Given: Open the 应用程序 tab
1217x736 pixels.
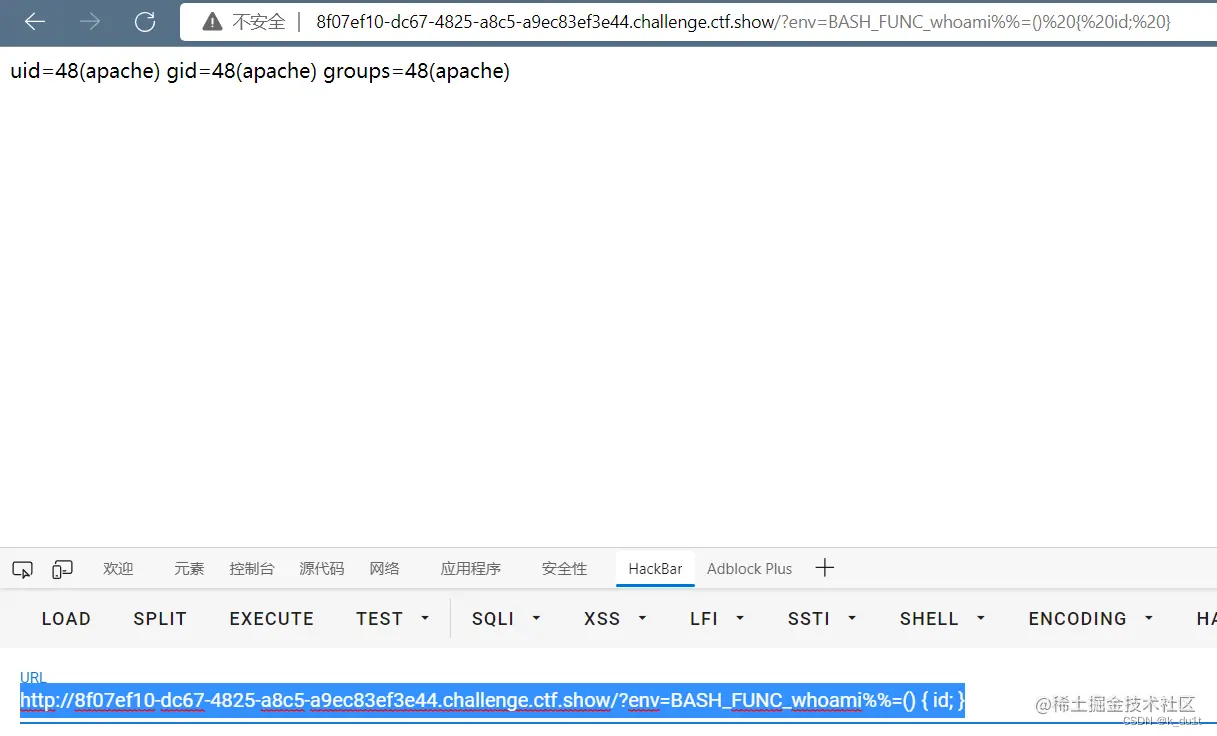Looking at the screenshot, I should coord(471,568).
